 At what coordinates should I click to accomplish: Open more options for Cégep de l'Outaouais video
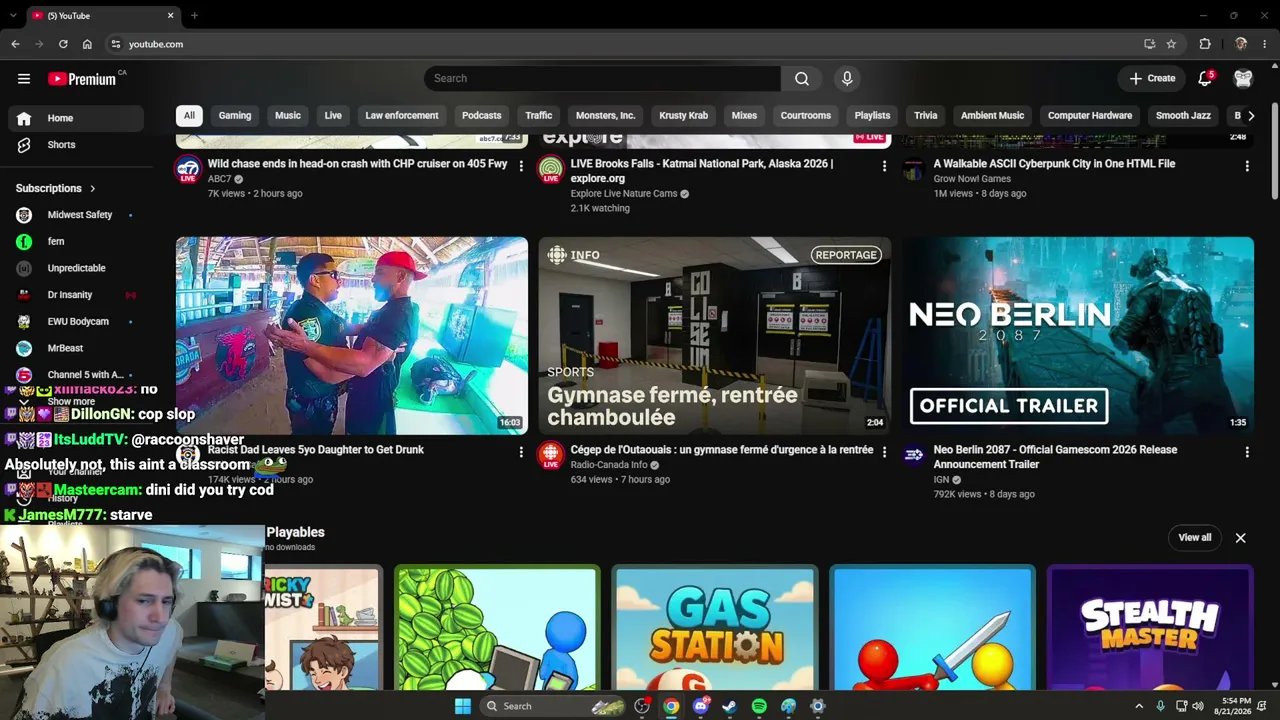(884, 452)
